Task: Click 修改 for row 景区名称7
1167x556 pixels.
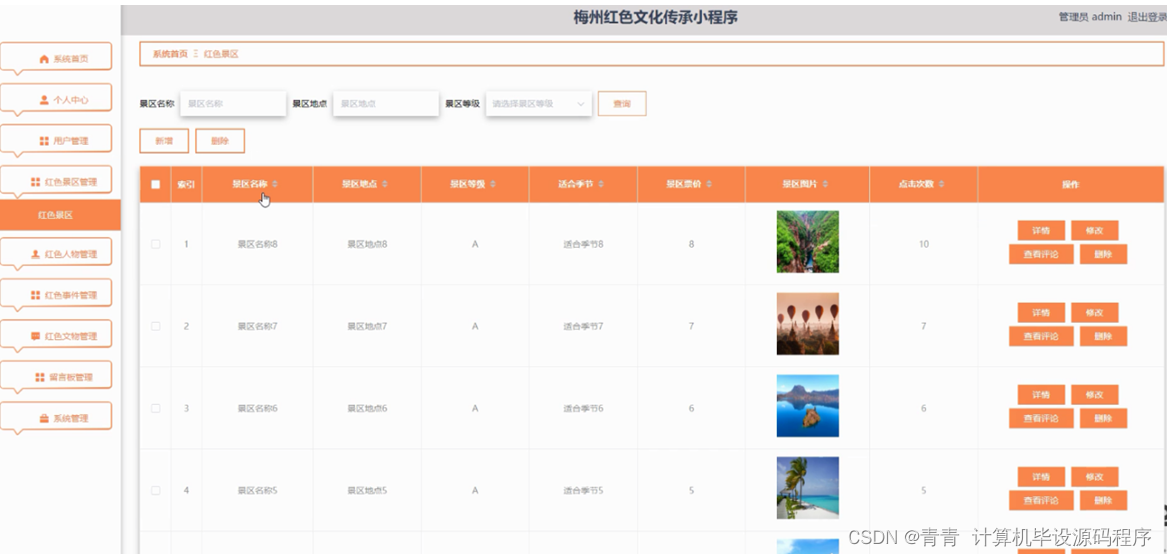Action: 1095,313
